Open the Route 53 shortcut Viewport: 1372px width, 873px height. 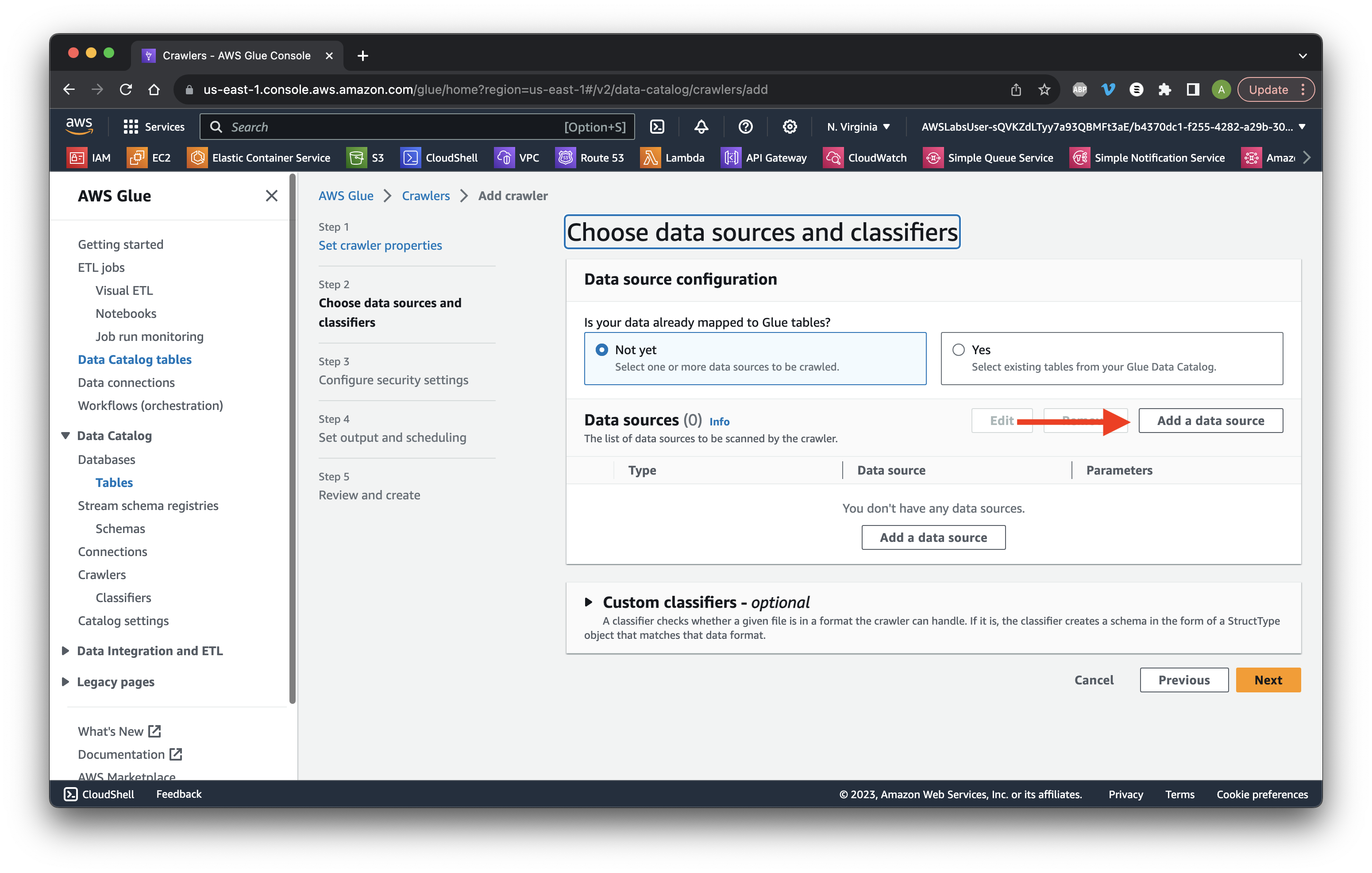pyautogui.click(x=590, y=158)
